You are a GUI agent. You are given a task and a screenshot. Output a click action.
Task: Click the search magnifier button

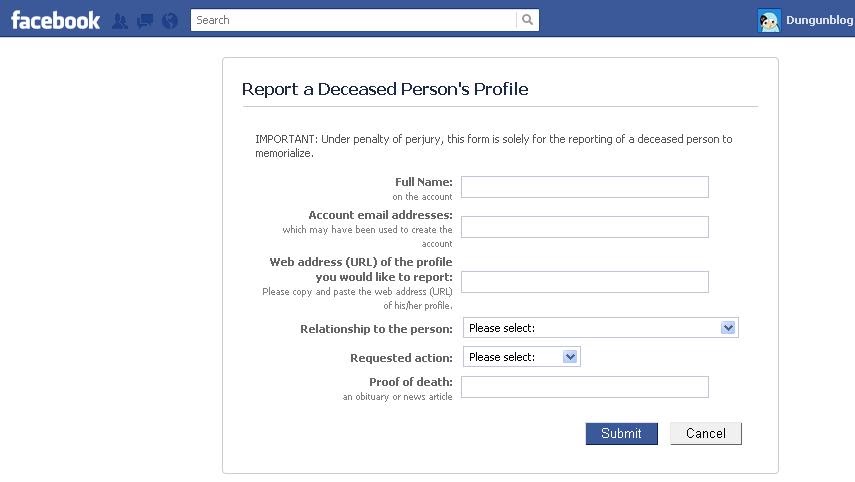click(527, 20)
